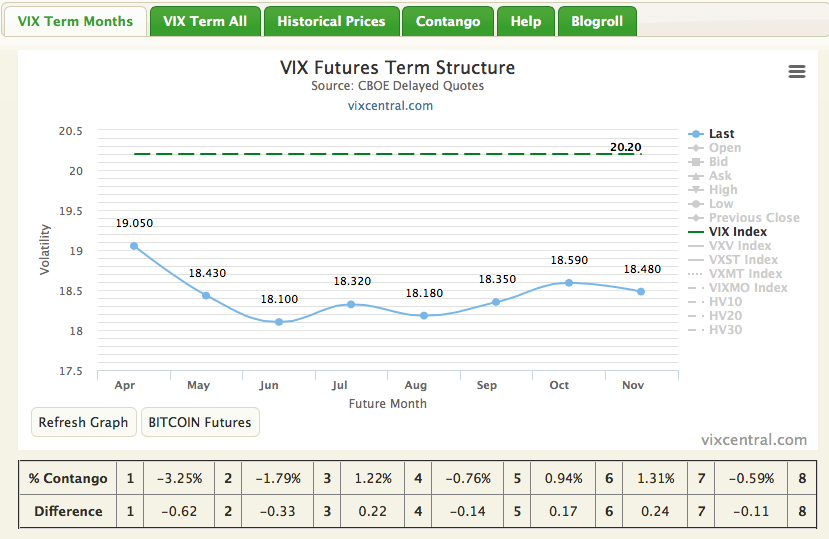829x539 pixels.
Task: Open the vixcentral.com link under chart title
Action: [x=390, y=105]
